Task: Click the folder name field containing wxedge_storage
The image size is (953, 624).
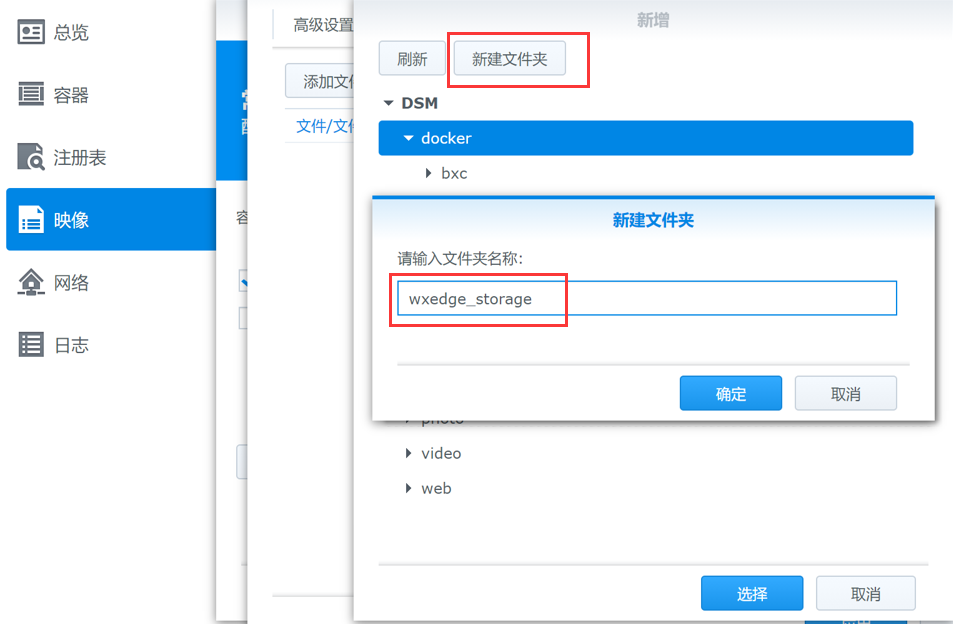Action: tap(646, 299)
